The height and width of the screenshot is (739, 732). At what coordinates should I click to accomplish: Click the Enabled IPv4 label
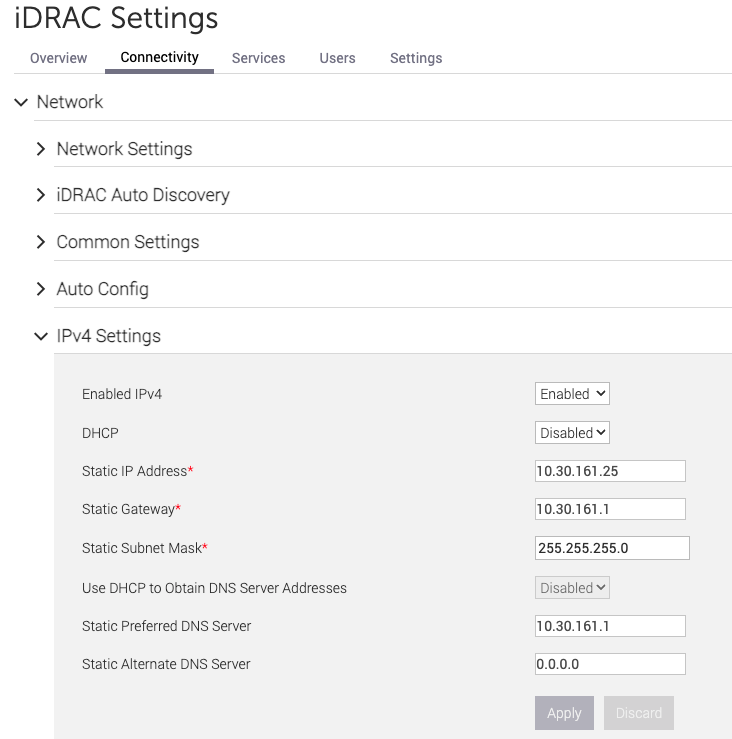coord(122,394)
